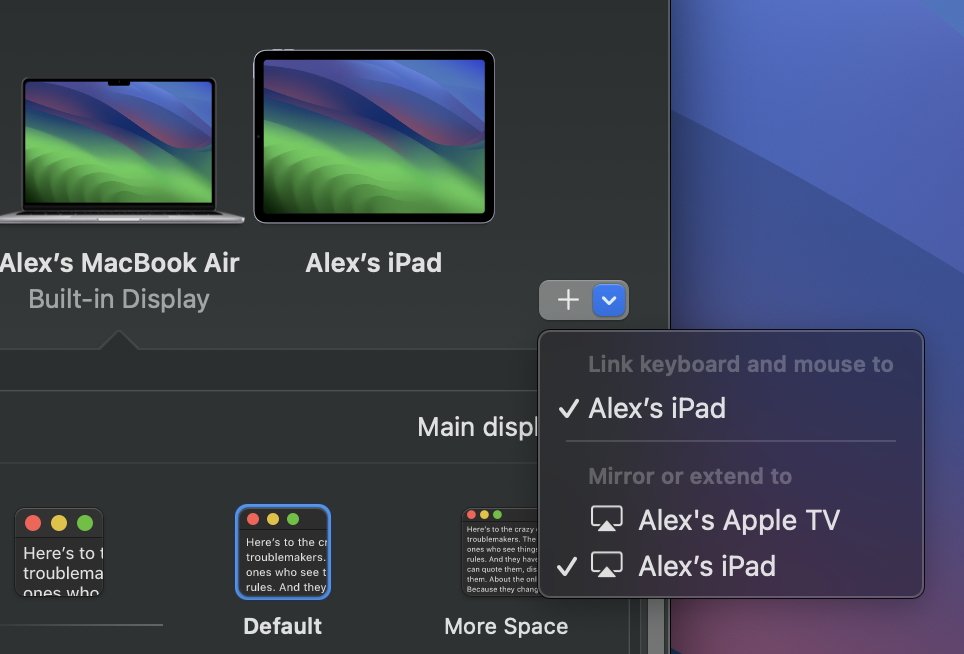Click the settings window's vertical scrollbar

coord(655,627)
